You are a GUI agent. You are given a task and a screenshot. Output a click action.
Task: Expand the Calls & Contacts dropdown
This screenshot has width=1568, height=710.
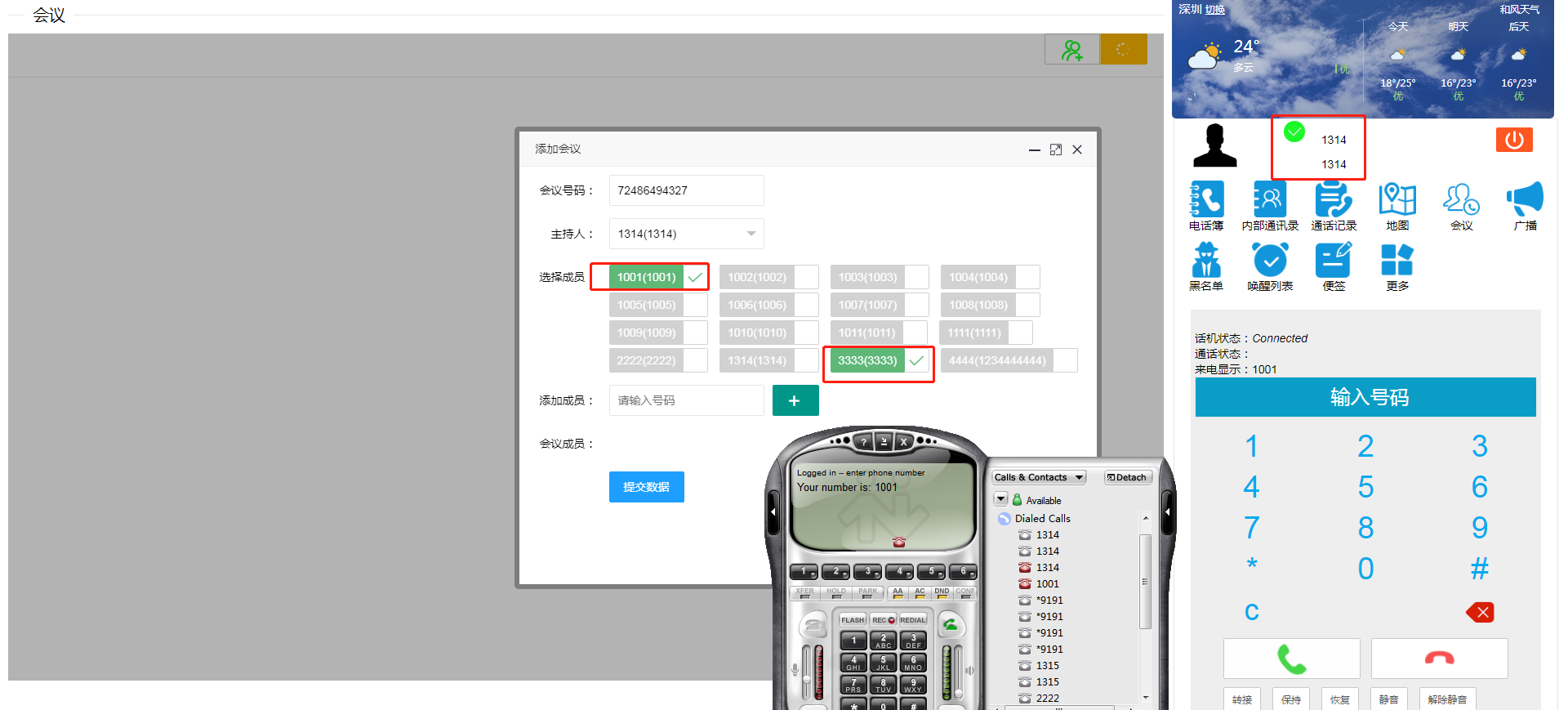point(1039,477)
